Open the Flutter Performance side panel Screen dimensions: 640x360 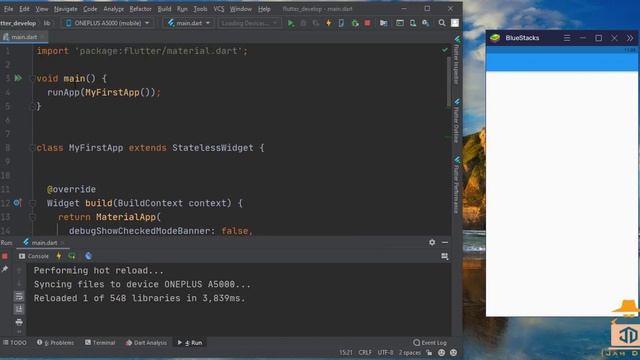(x=457, y=185)
